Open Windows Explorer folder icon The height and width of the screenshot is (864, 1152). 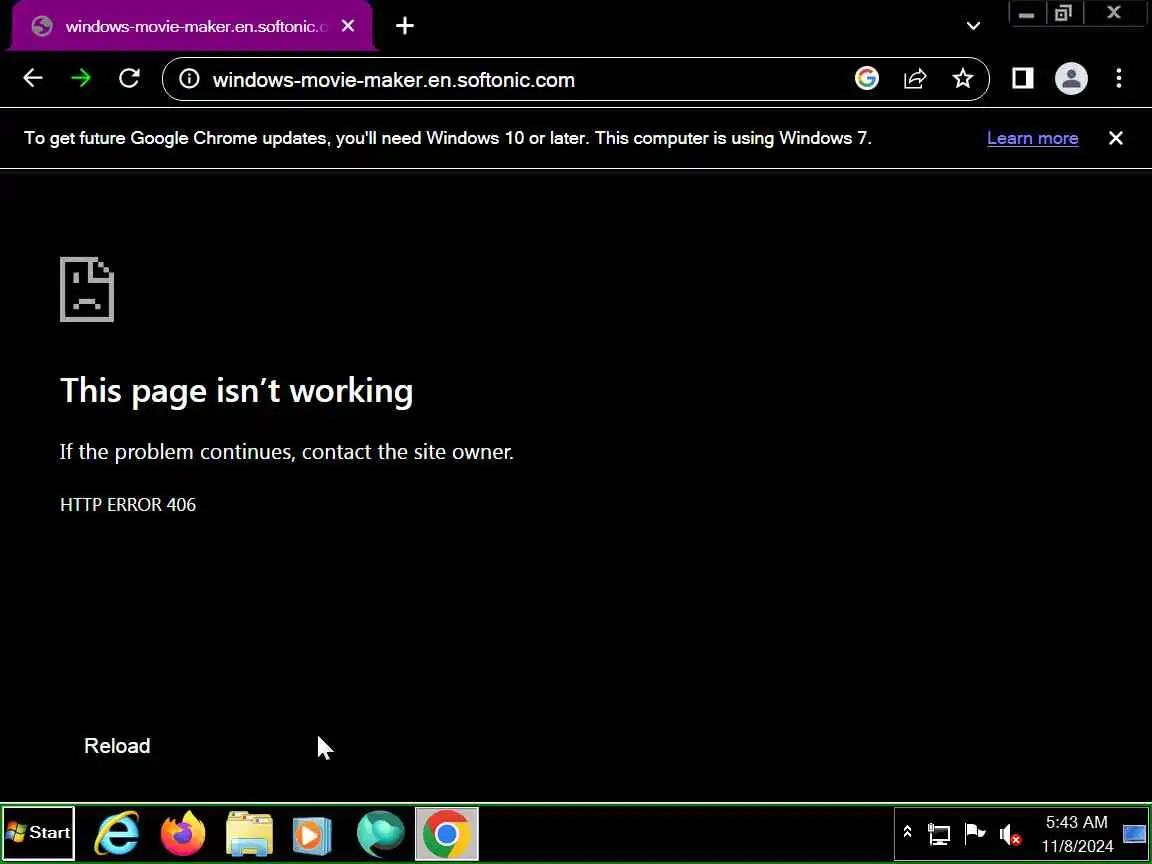(x=249, y=833)
